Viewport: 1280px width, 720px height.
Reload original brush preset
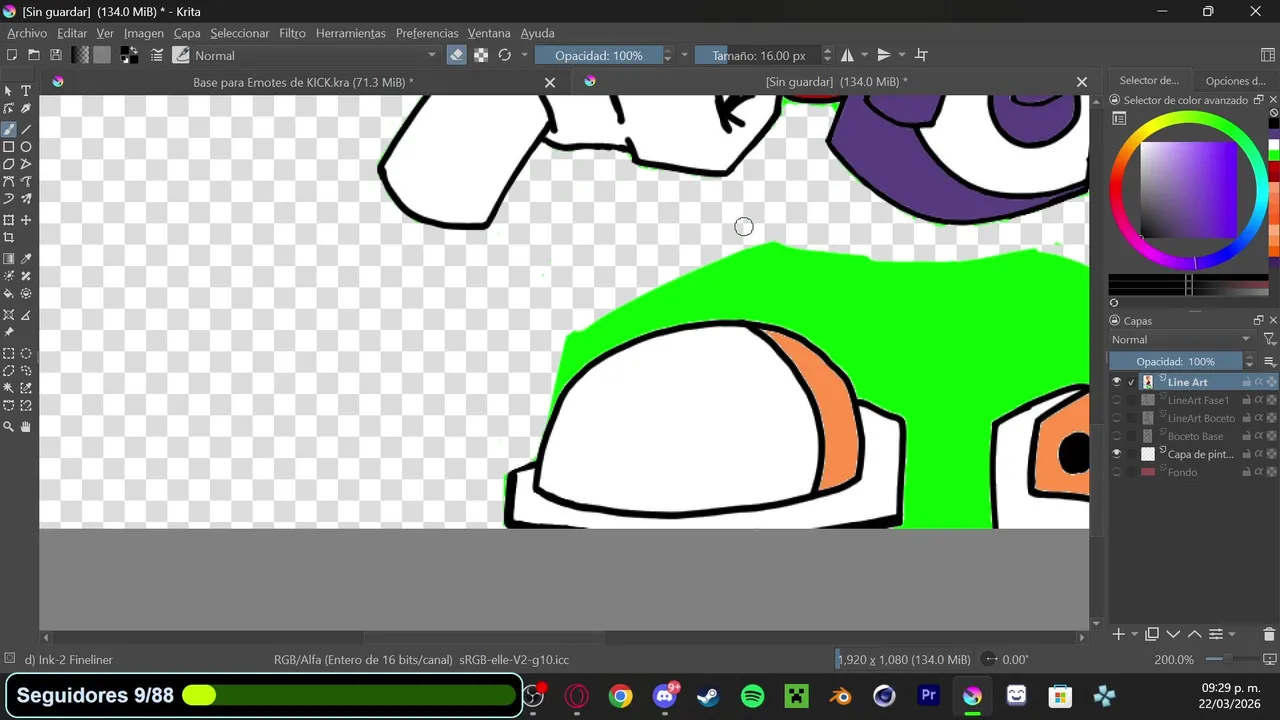504,55
